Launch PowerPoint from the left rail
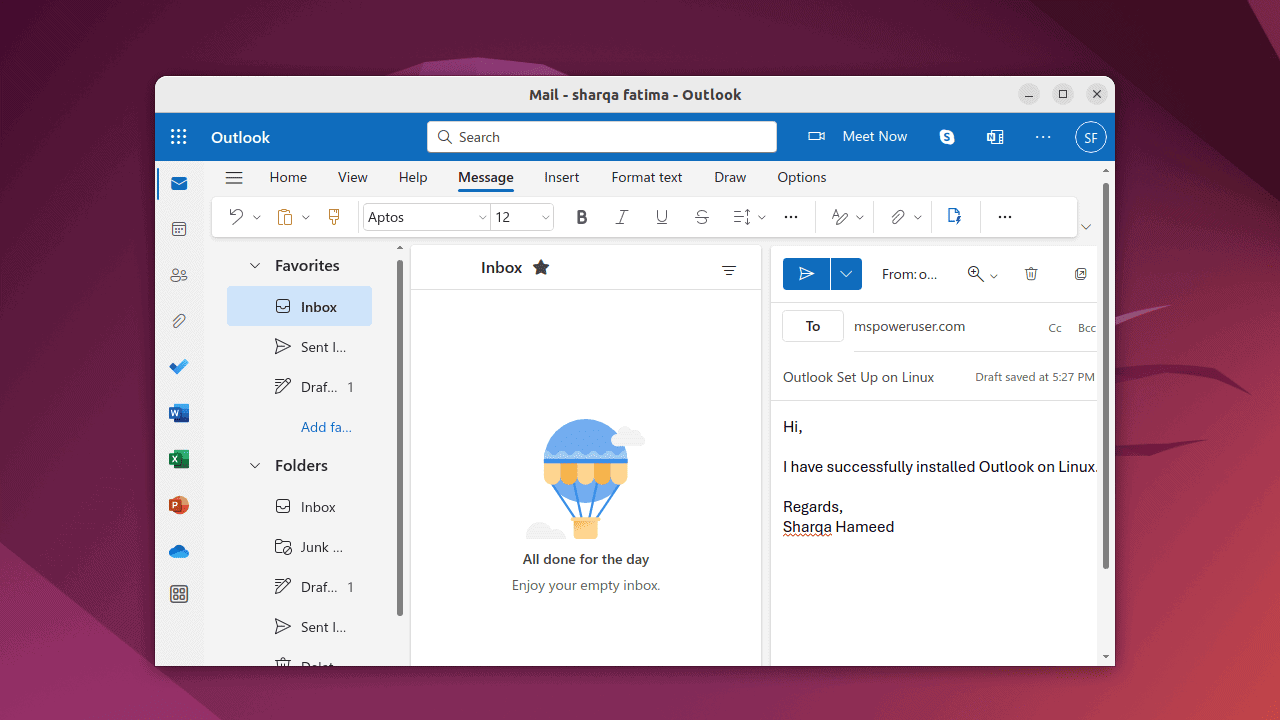 click(179, 505)
